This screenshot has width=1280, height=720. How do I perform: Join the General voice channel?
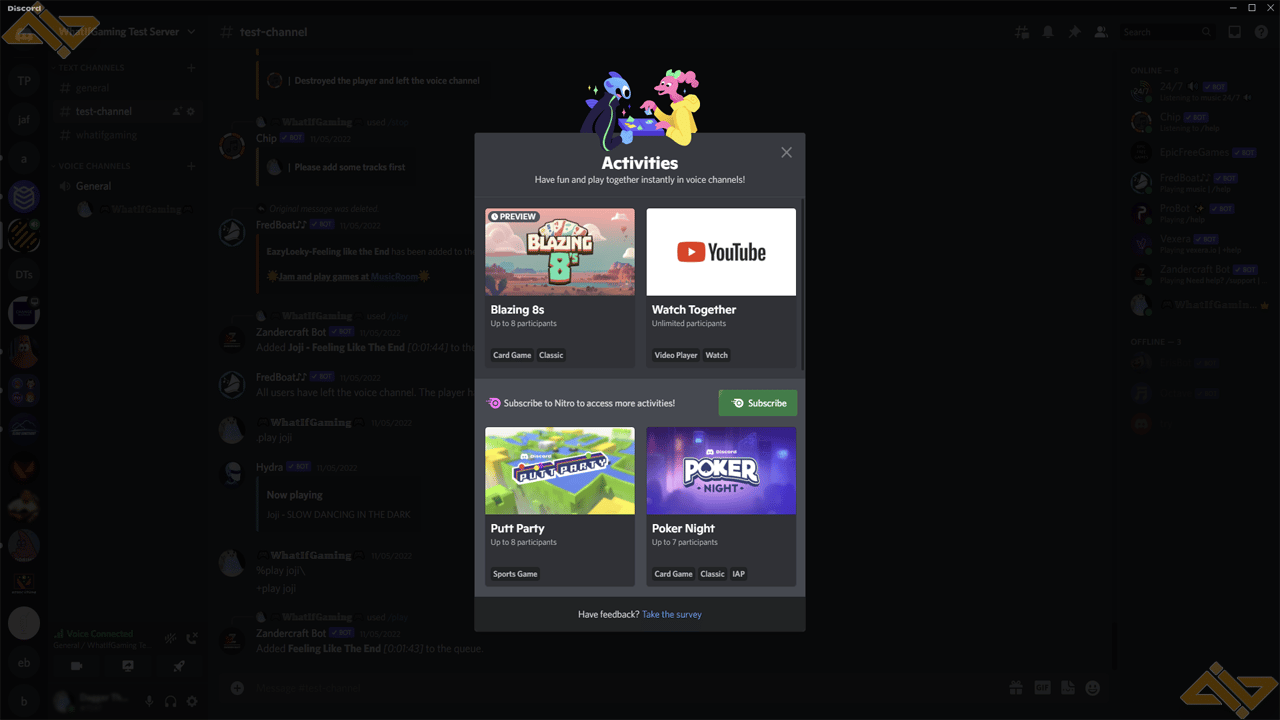pyautogui.click(x=127, y=186)
